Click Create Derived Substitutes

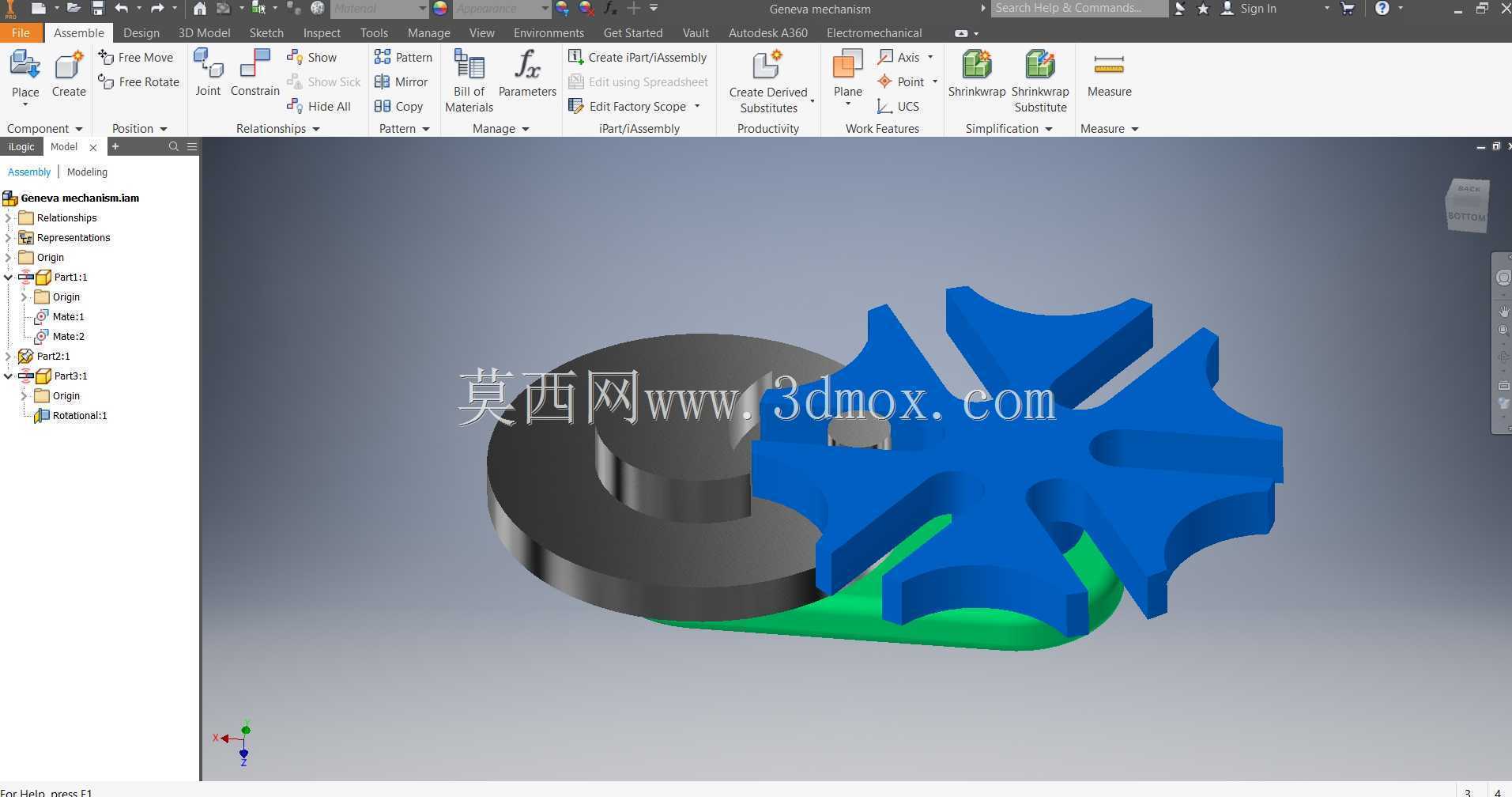pyautogui.click(x=768, y=81)
